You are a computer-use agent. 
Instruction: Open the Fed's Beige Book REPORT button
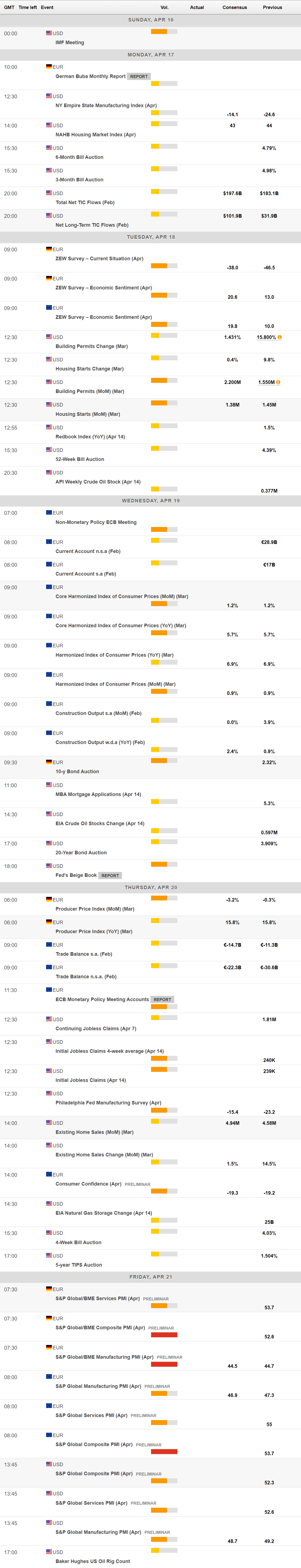(x=110, y=875)
